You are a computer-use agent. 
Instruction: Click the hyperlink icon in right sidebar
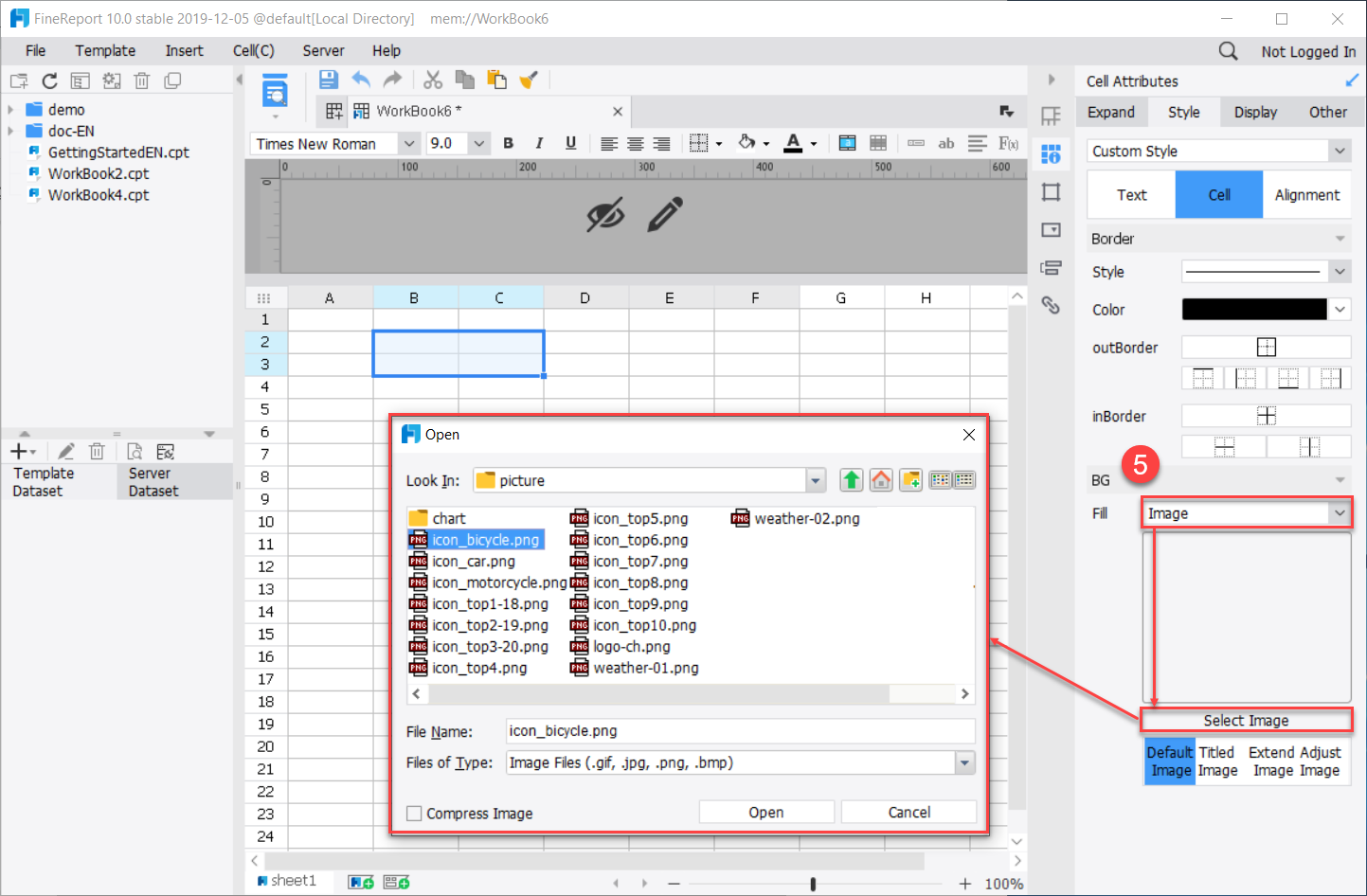tap(1051, 306)
